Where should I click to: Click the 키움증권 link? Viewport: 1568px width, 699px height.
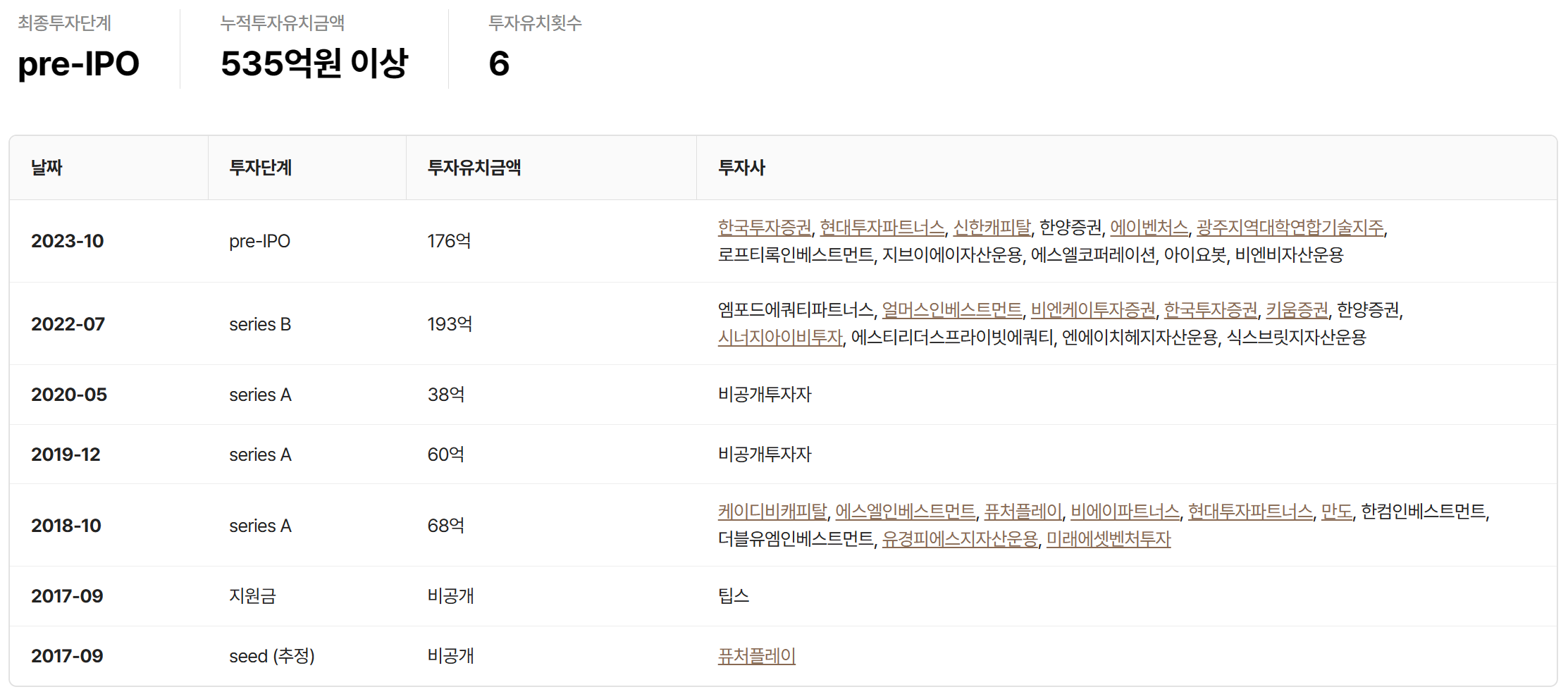(x=1296, y=310)
